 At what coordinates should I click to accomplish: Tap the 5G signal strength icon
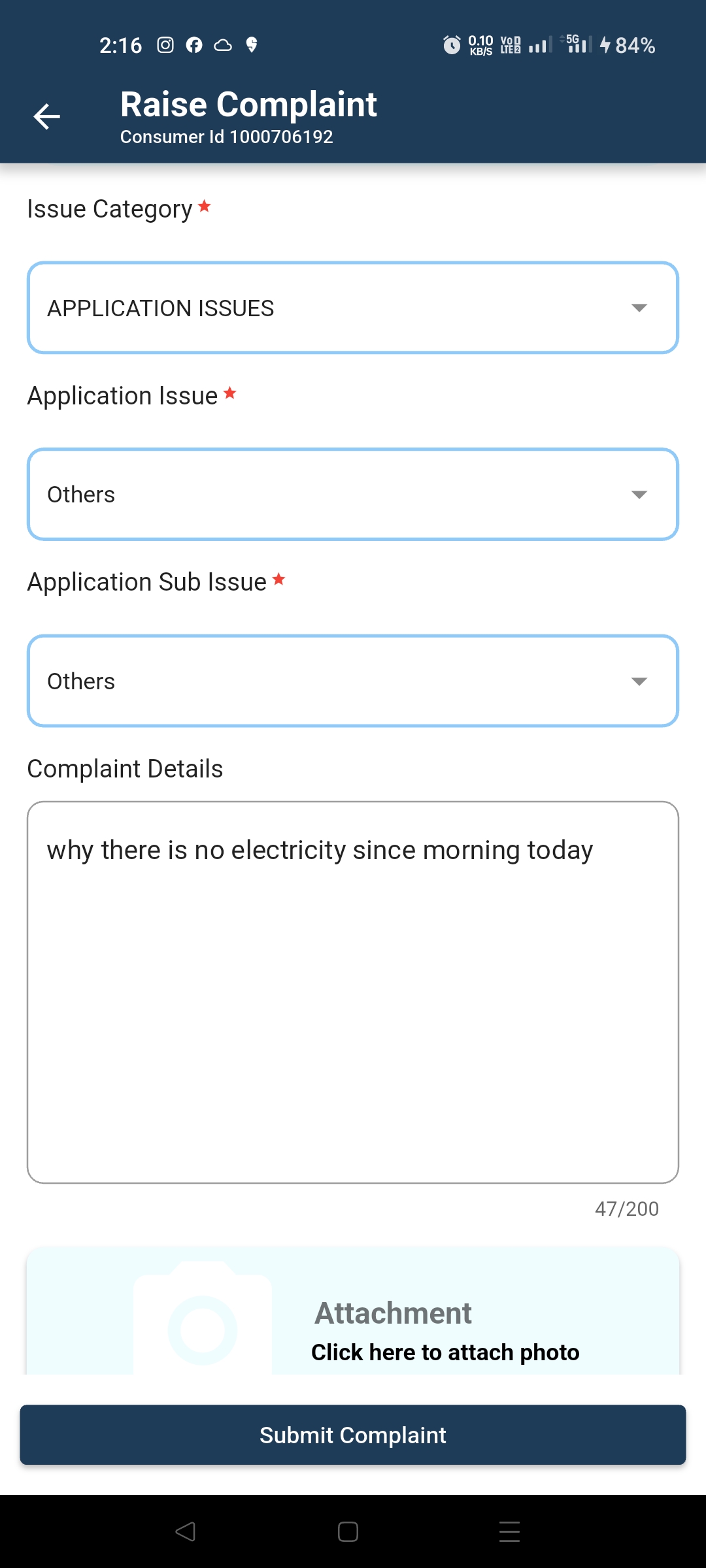[577, 44]
